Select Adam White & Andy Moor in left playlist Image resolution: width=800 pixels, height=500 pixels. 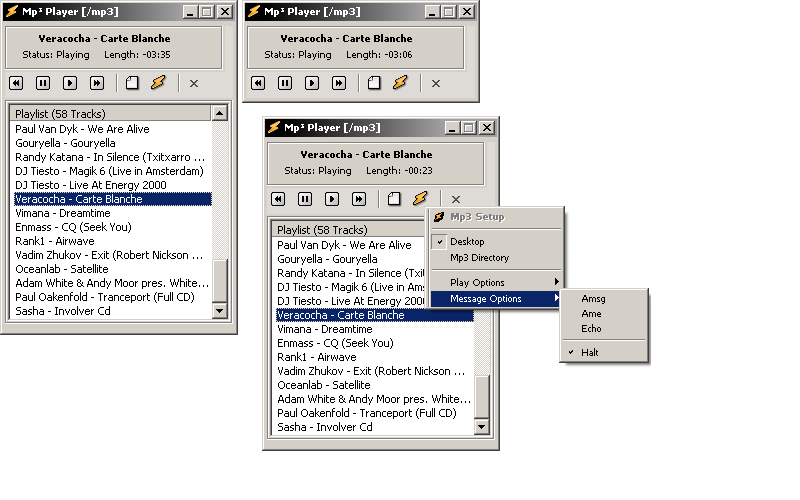click(x=113, y=283)
